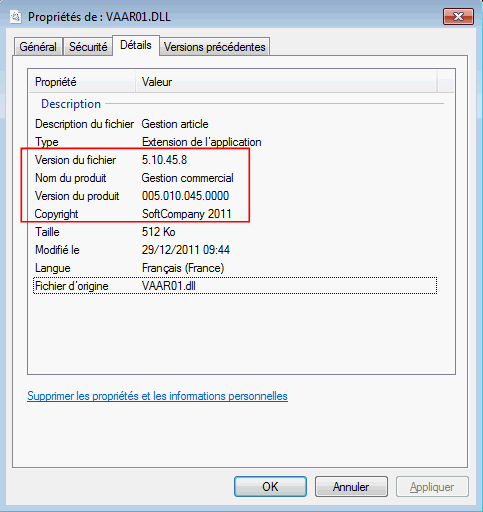
Task: Select the Nom du produit row
Action: tap(235, 178)
